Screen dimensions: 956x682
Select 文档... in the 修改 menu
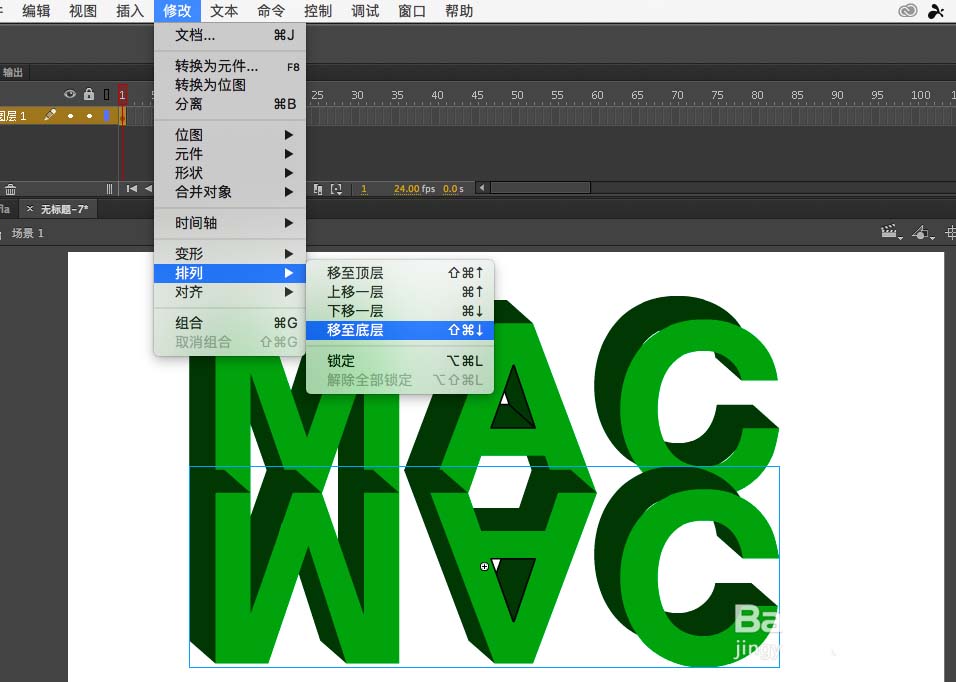[x=229, y=35]
